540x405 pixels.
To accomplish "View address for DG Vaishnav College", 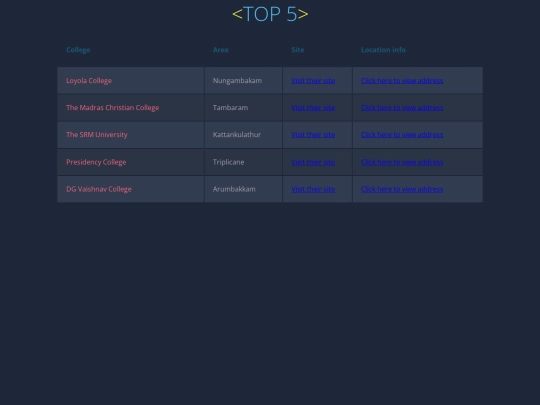I will click(402, 189).
